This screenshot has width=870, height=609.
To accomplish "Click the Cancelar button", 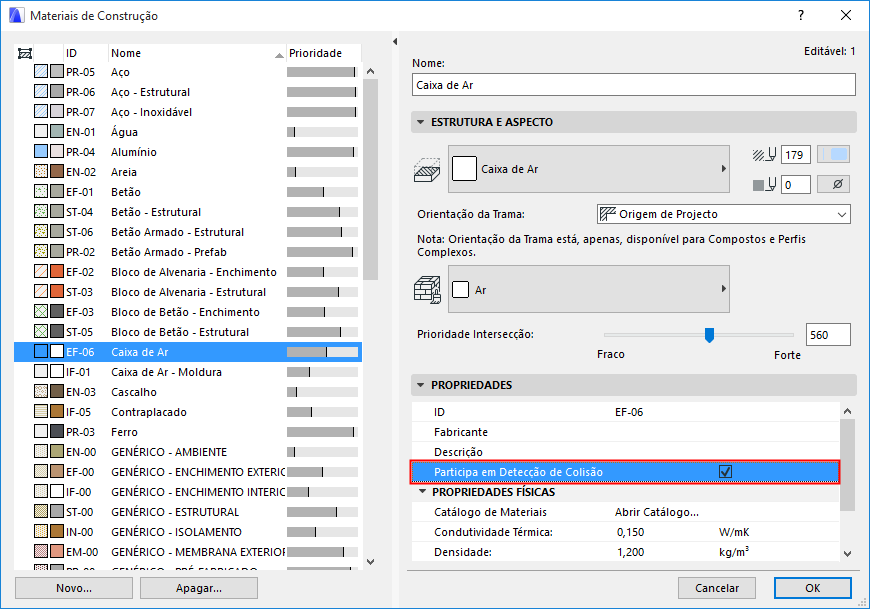I will [x=717, y=588].
